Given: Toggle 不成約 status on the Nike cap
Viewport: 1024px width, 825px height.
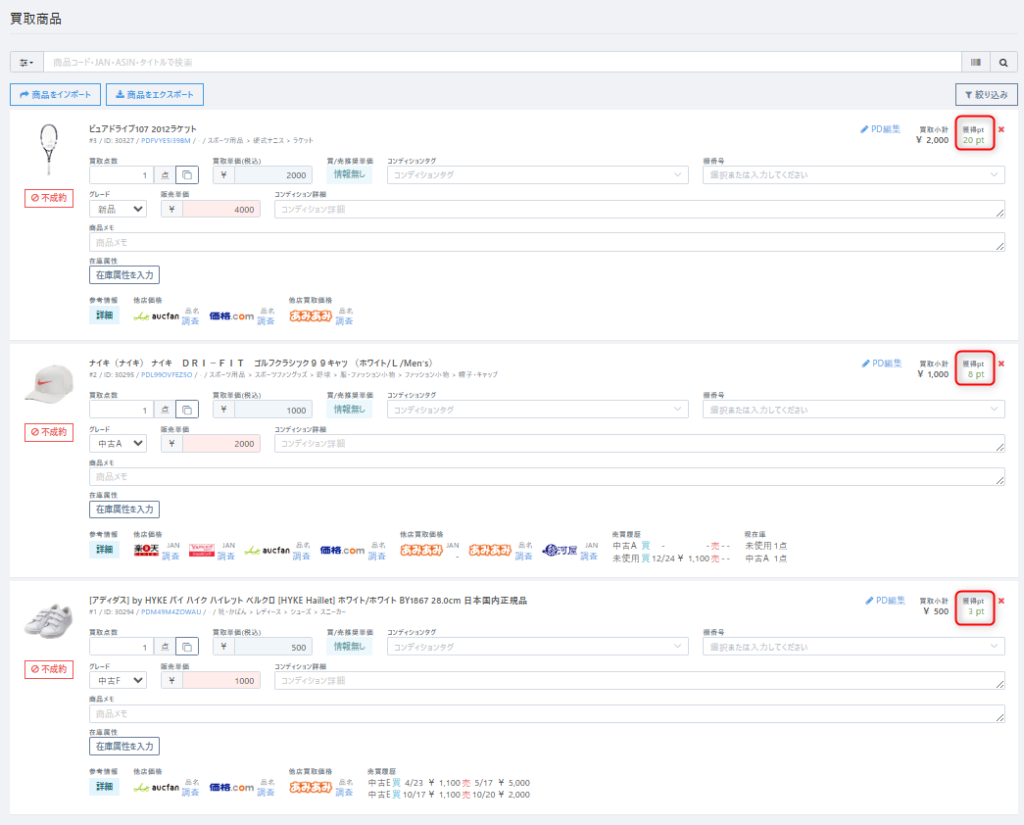Looking at the screenshot, I should pyautogui.click(x=49, y=432).
